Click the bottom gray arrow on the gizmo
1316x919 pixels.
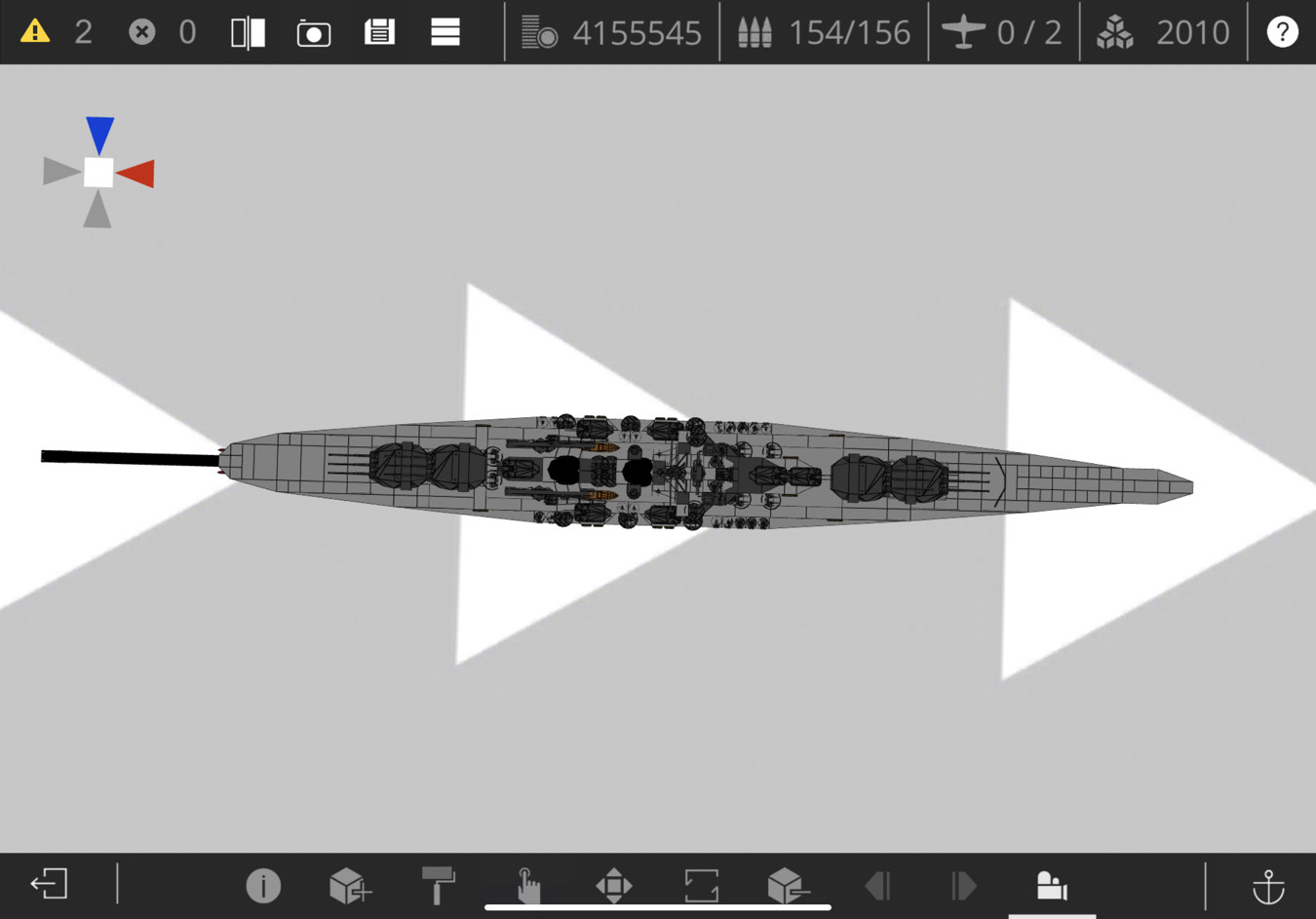pyautogui.click(x=97, y=209)
